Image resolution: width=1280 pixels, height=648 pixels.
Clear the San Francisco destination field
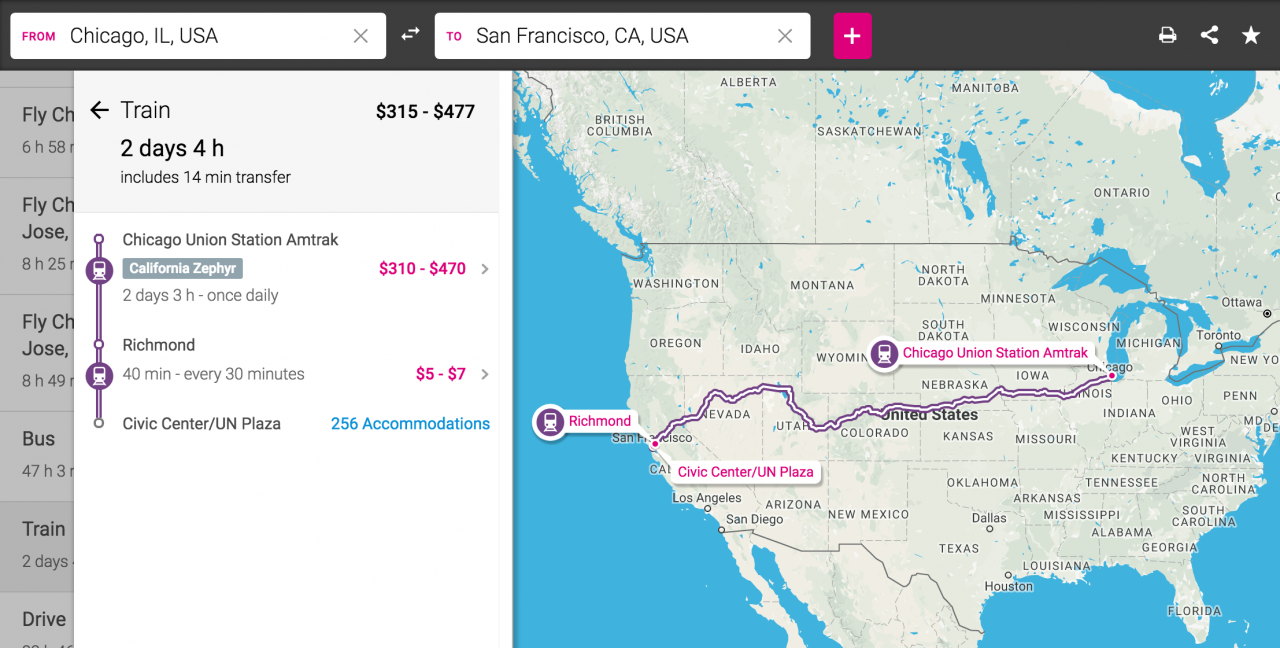point(785,36)
